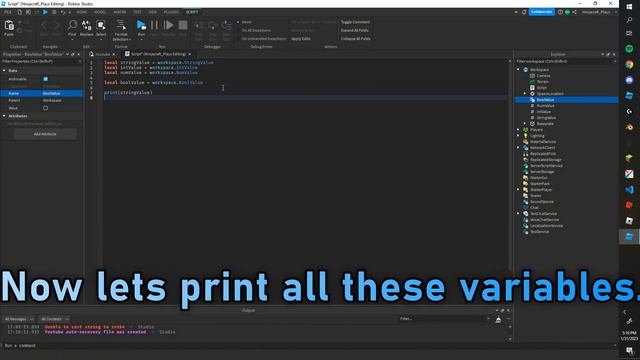Click Toggle Comment action

coord(356,22)
